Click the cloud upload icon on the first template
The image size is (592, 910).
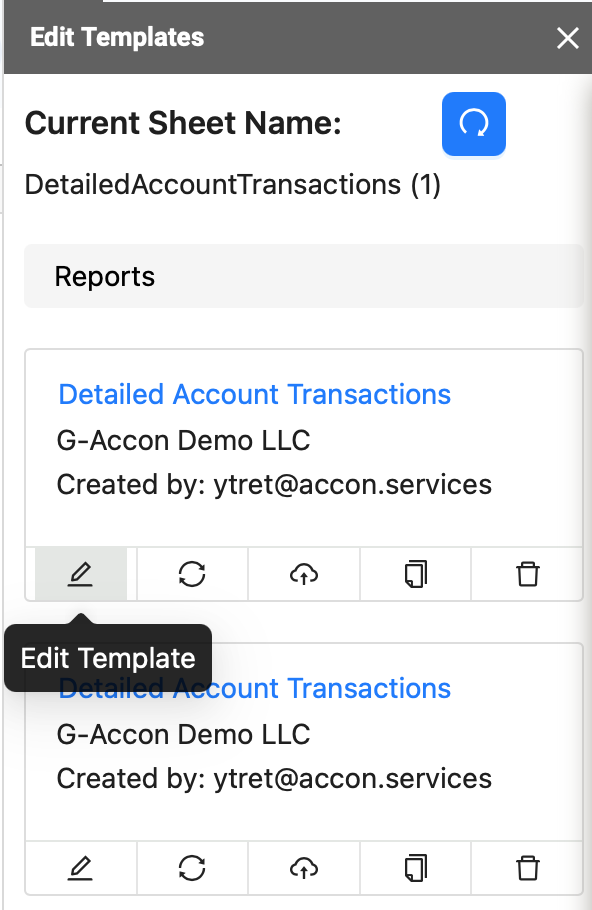pos(304,574)
